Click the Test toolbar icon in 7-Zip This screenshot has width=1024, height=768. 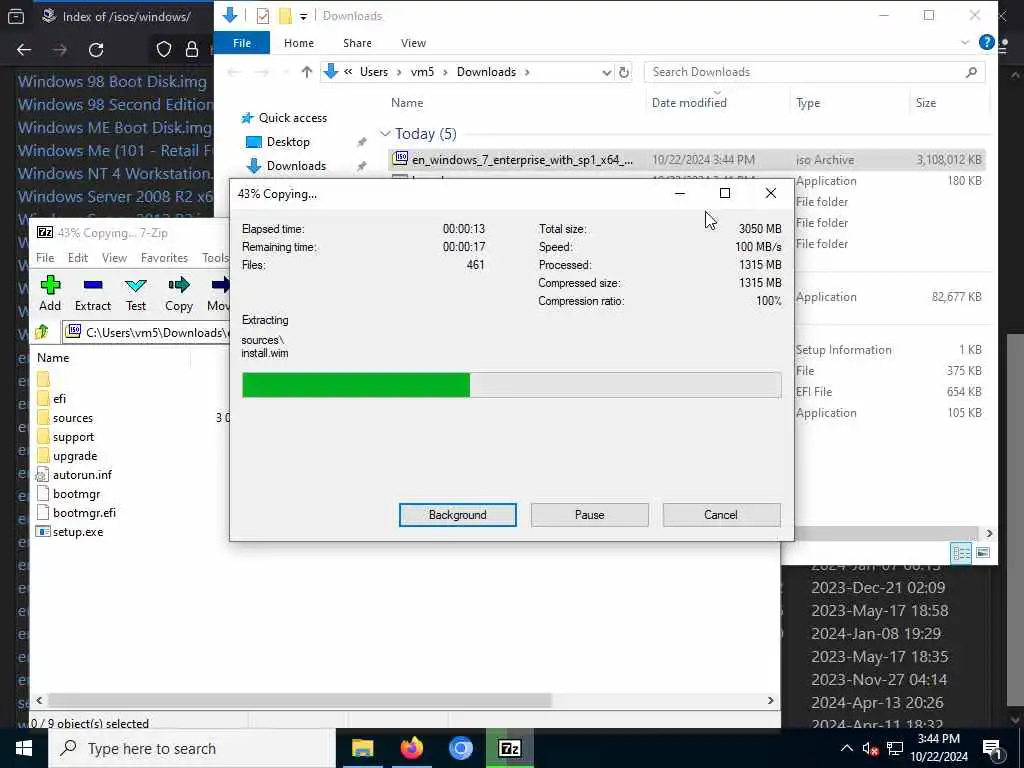(136, 293)
